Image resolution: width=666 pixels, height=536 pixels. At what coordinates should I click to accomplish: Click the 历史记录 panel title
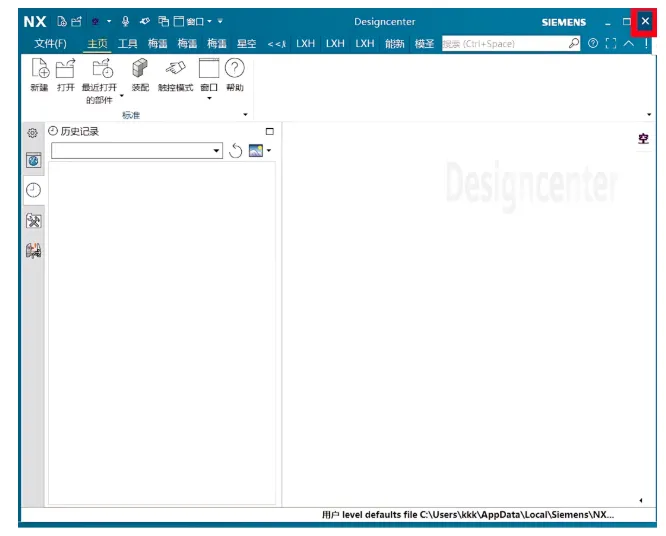79,131
